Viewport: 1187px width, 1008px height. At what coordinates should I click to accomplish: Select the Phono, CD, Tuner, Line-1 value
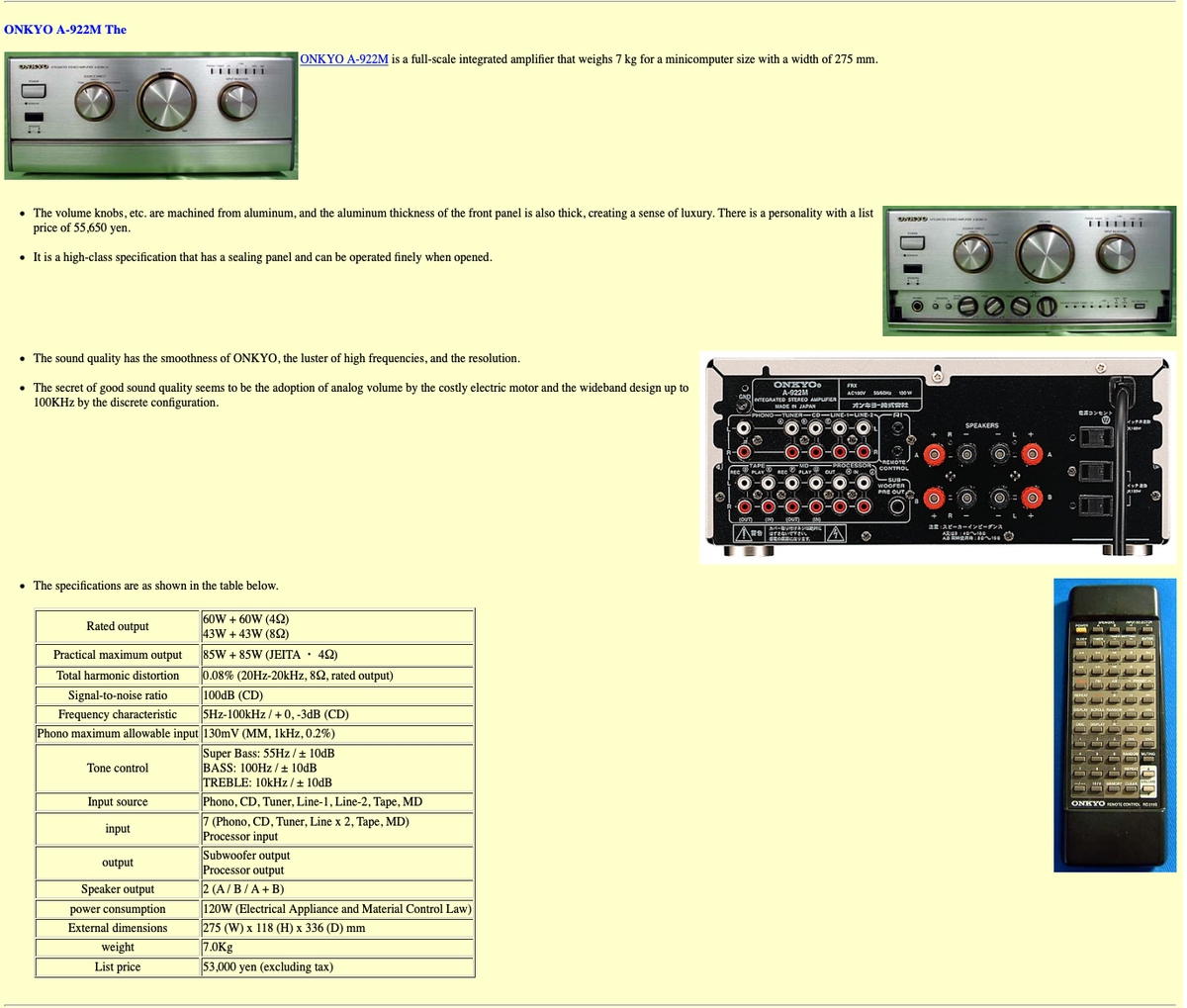coord(313,802)
